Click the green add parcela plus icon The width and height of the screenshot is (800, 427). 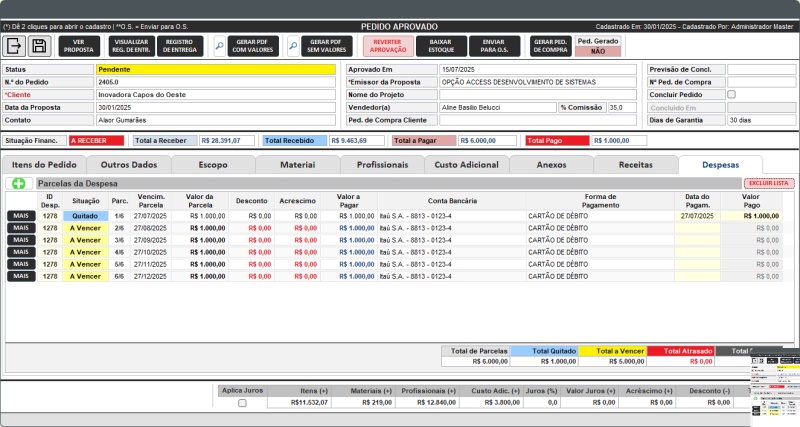(x=20, y=184)
